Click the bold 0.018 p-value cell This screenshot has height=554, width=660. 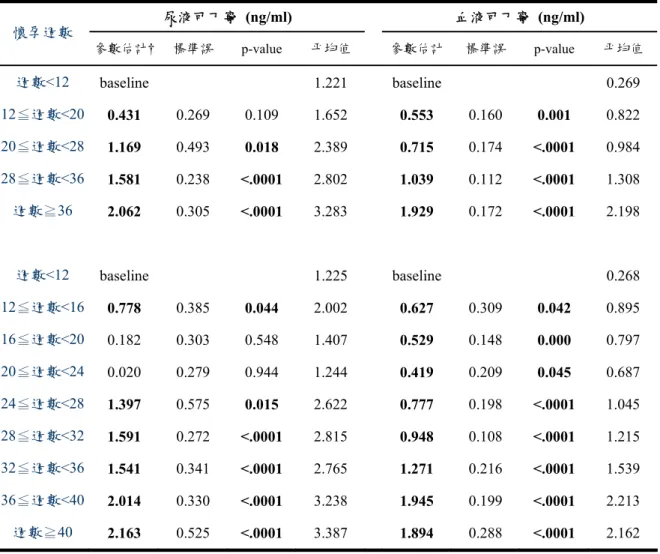(x=261, y=147)
